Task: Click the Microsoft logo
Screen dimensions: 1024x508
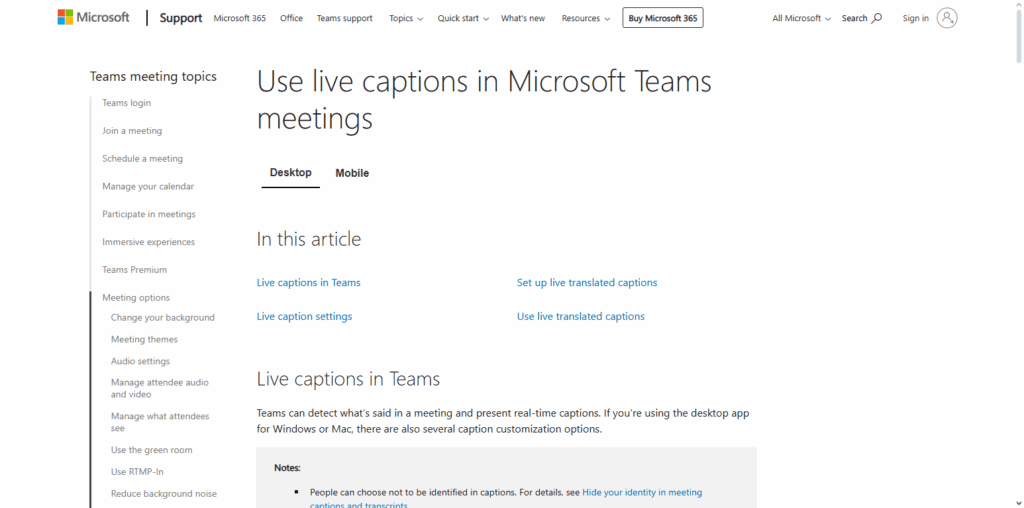Action: [x=93, y=18]
